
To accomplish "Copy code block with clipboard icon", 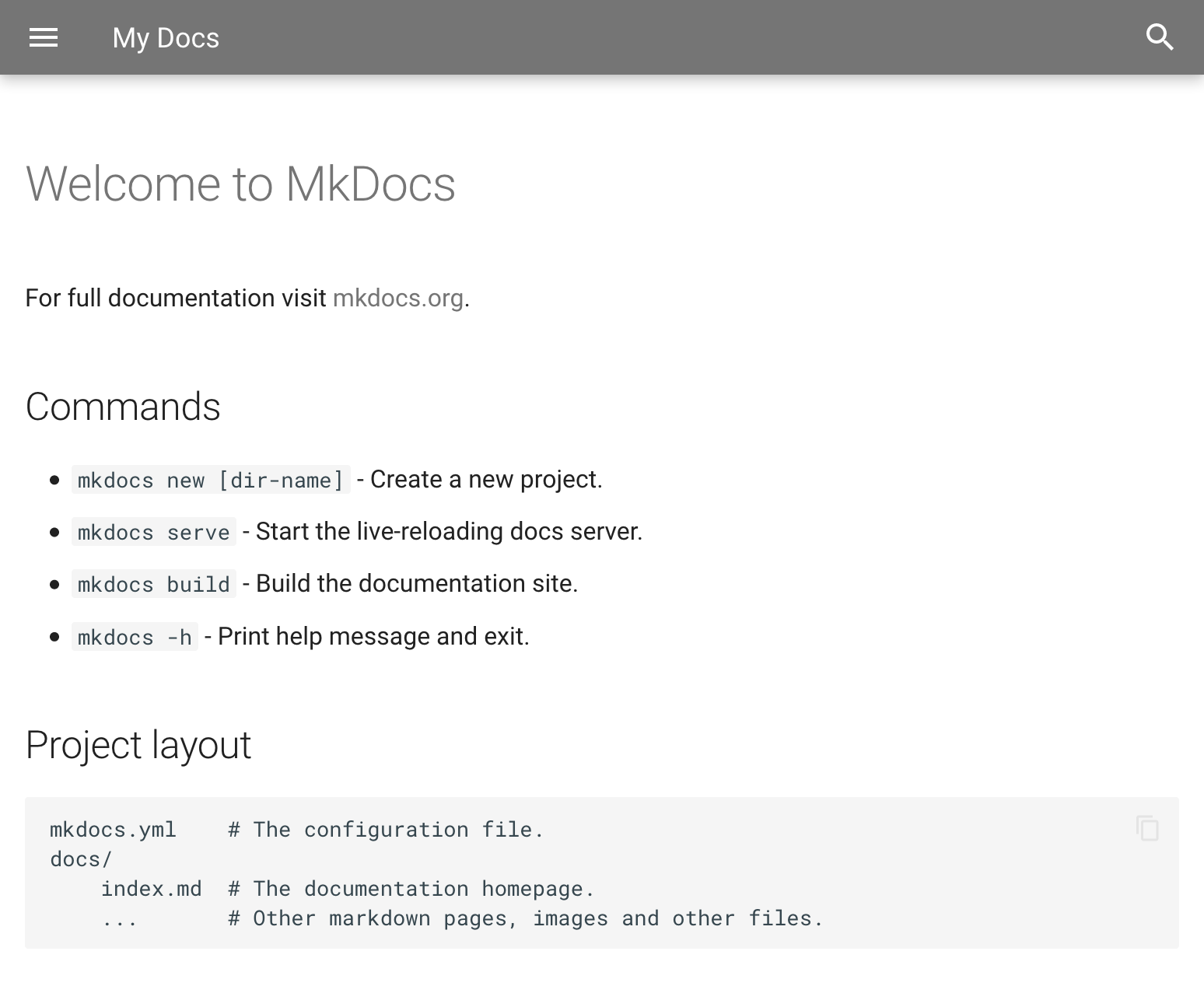I will click(x=1147, y=828).
